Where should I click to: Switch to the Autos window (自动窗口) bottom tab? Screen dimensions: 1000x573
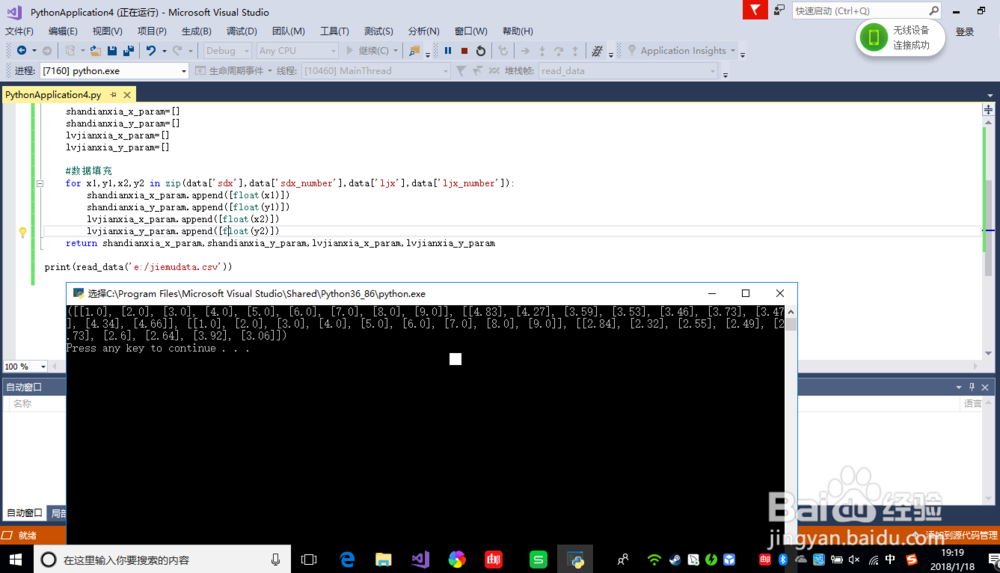pos(24,512)
